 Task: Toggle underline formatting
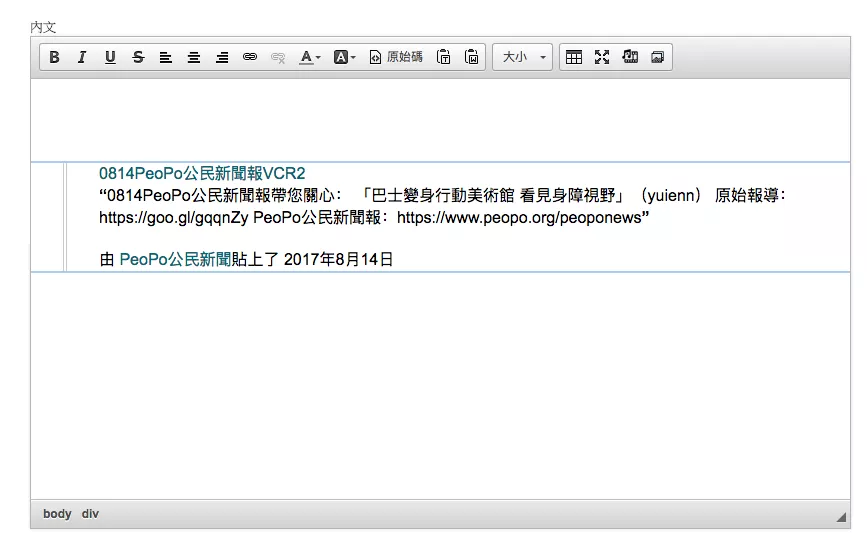point(110,57)
